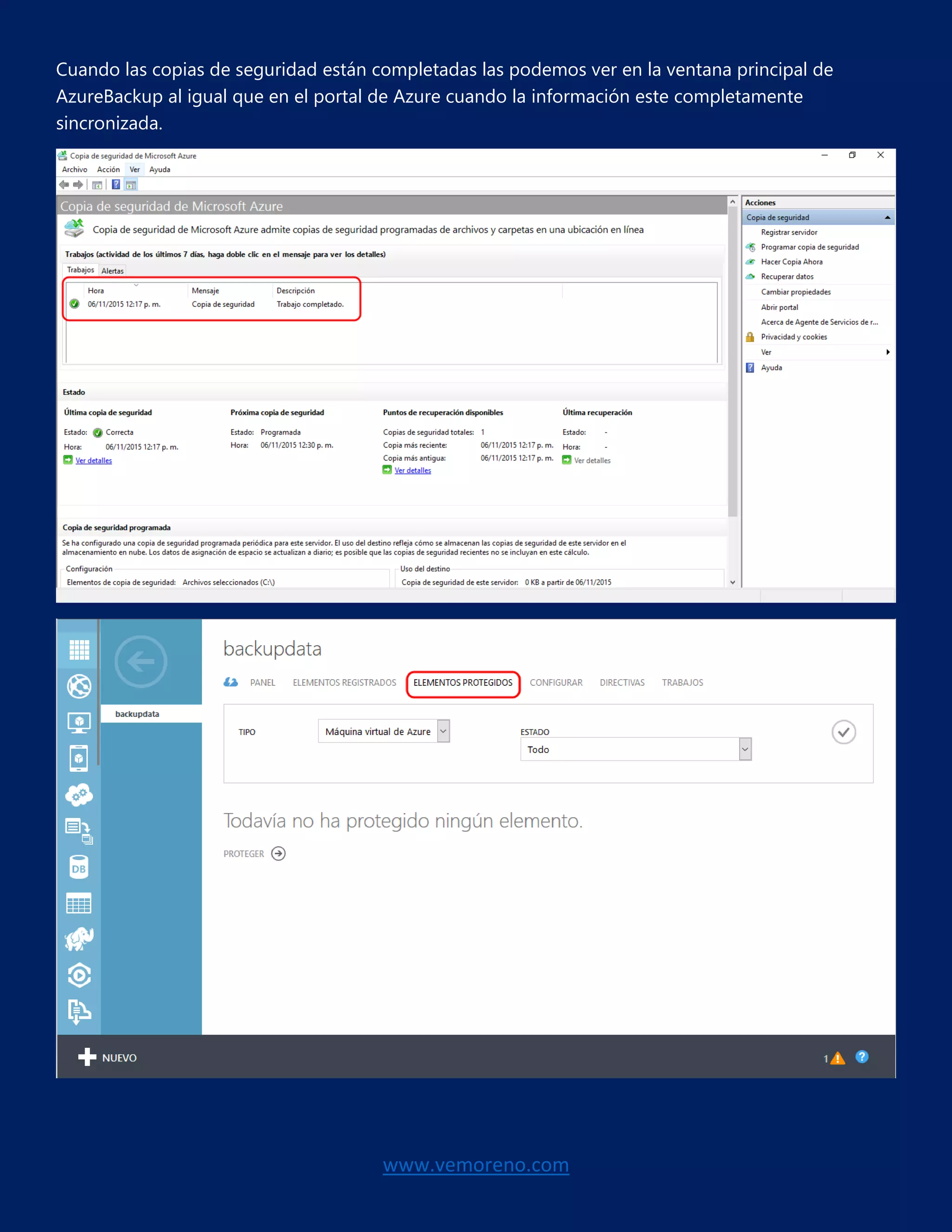Open the Ver menu
This screenshot has height=1232, width=952.
pyautogui.click(x=134, y=169)
